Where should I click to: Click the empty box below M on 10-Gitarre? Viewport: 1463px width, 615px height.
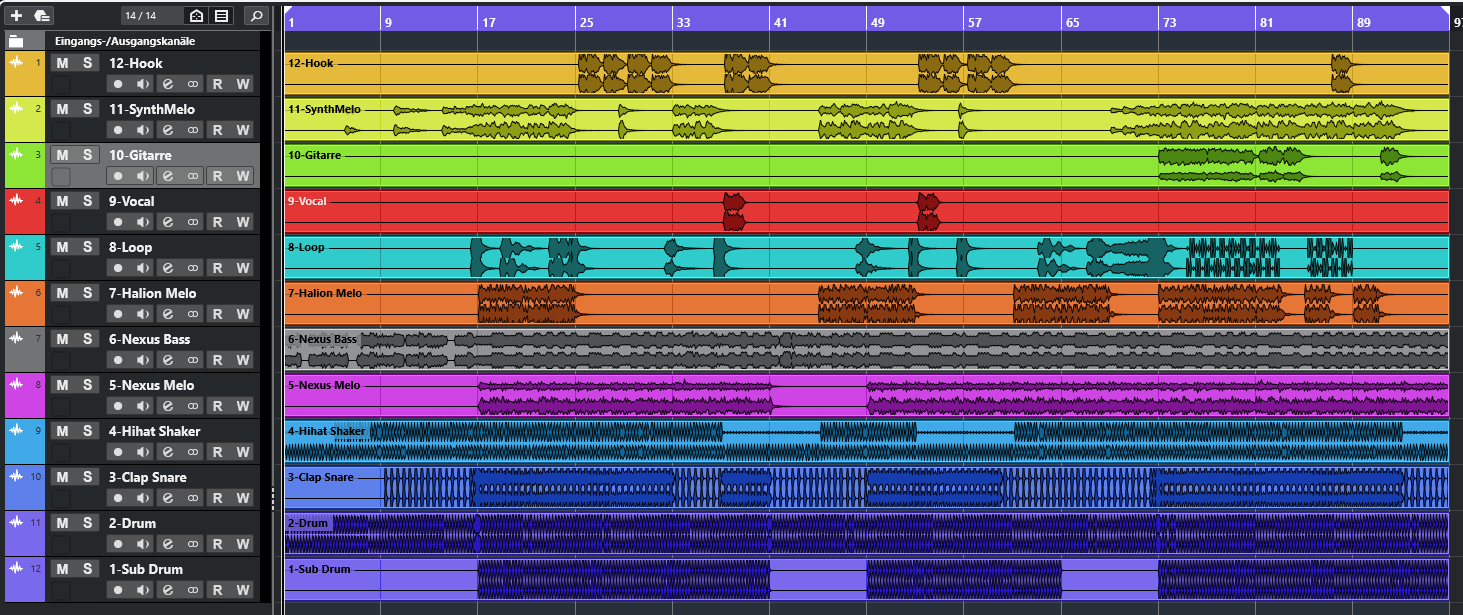(62, 176)
